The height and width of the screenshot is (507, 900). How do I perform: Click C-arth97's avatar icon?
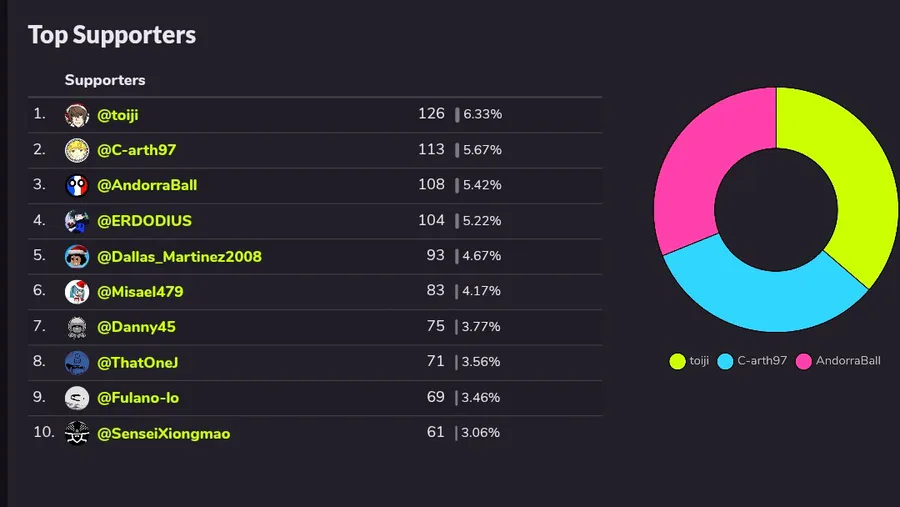(77, 150)
